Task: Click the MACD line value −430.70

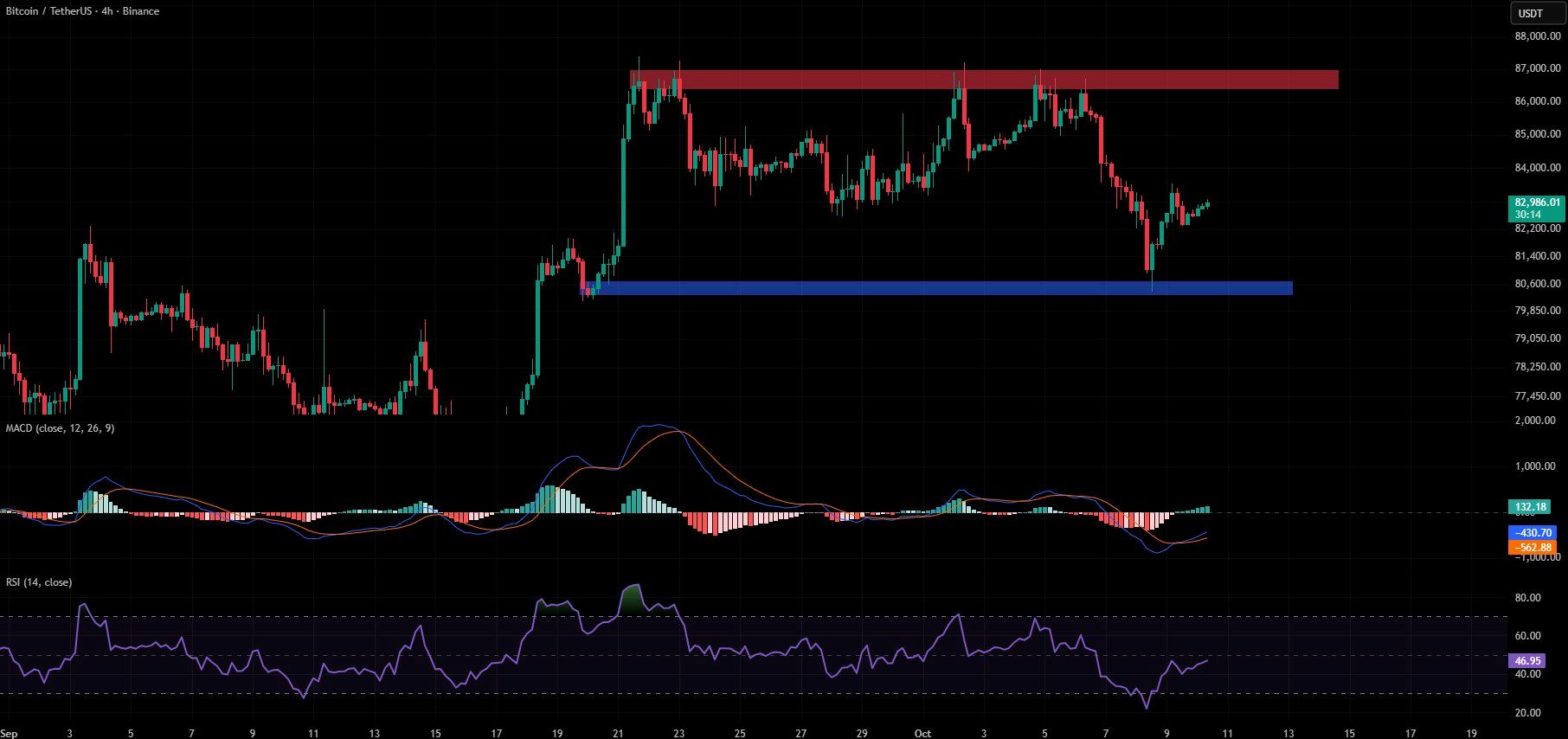Action: coord(1532,533)
